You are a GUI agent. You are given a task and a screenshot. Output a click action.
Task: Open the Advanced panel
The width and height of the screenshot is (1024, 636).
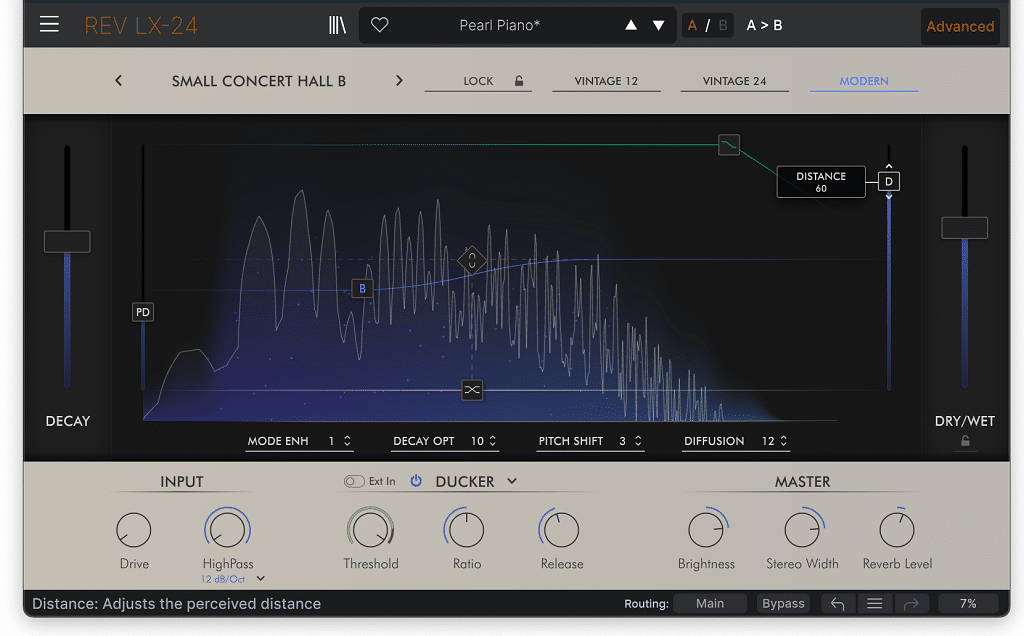click(x=960, y=26)
